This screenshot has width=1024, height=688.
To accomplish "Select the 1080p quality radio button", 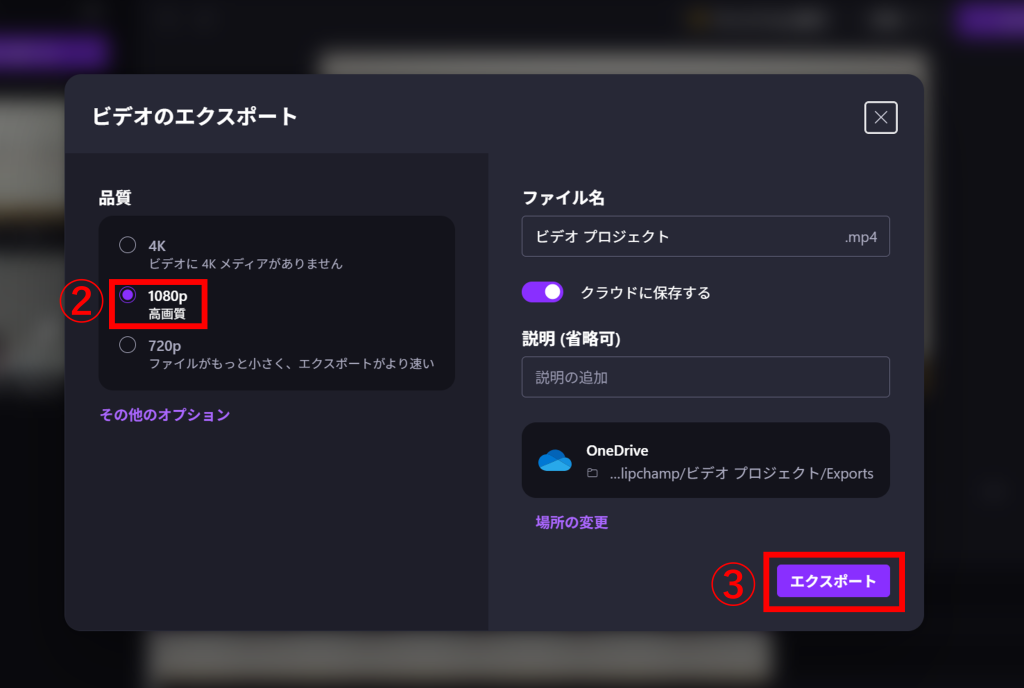I will pyautogui.click(x=127, y=295).
